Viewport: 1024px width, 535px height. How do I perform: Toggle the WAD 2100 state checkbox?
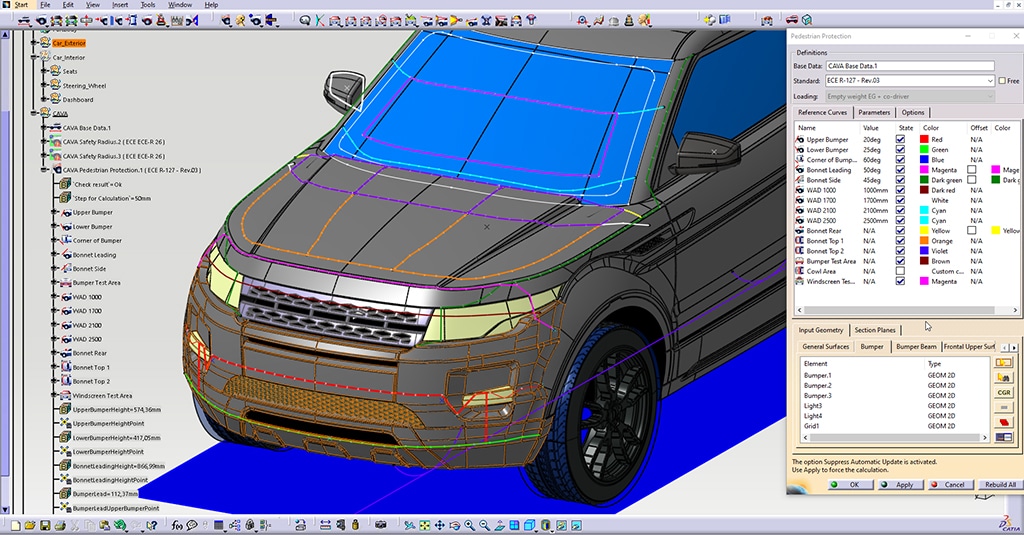[x=901, y=210]
